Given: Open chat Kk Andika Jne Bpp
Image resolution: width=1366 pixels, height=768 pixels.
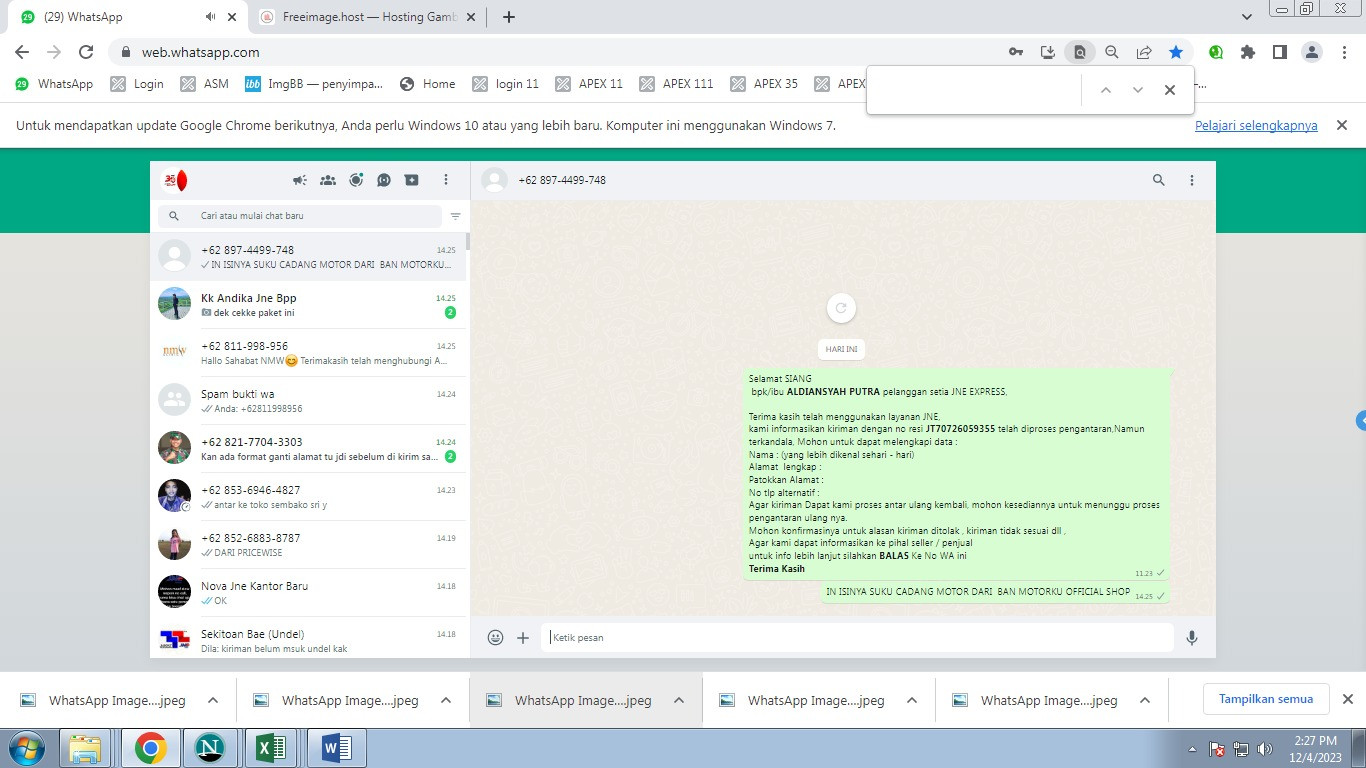Looking at the screenshot, I should (308, 304).
